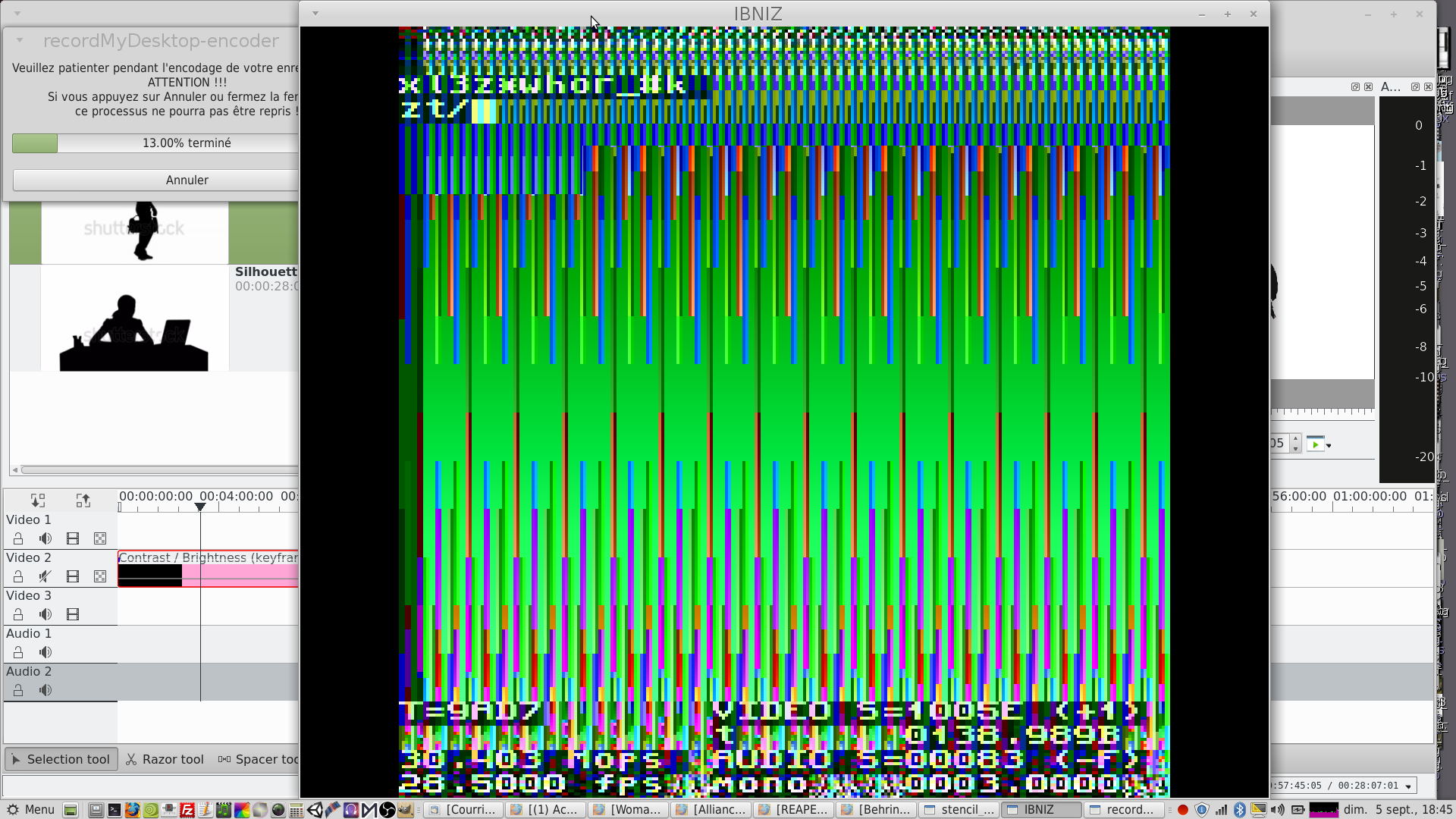Choose the Selection tool button
The width and height of the screenshot is (1456, 819).
61,759
